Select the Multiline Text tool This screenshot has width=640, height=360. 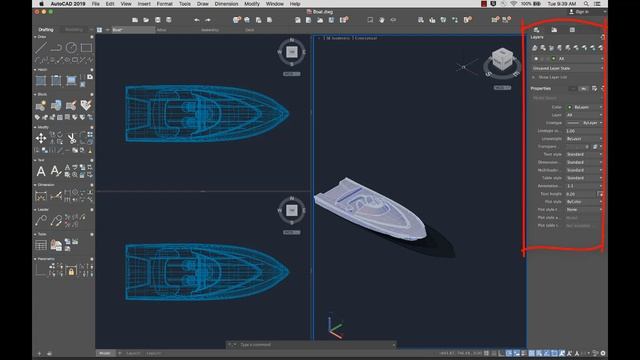coord(41,171)
